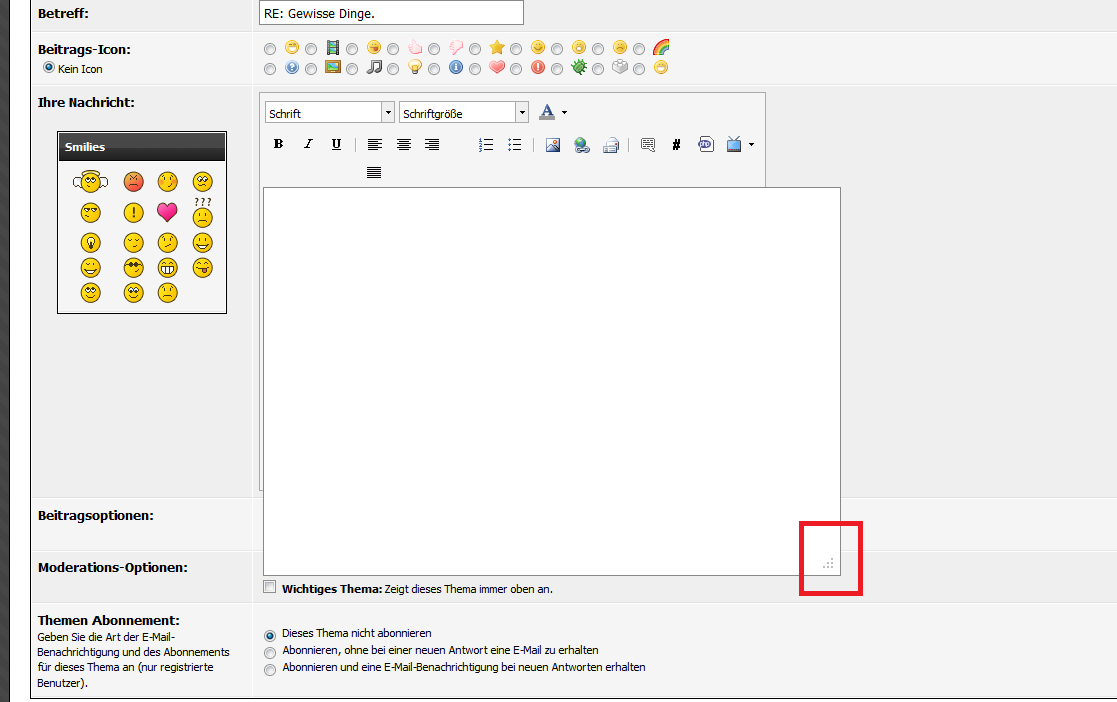Click the underline formatting button
Screen dimensions: 1117x702
click(336, 144)
